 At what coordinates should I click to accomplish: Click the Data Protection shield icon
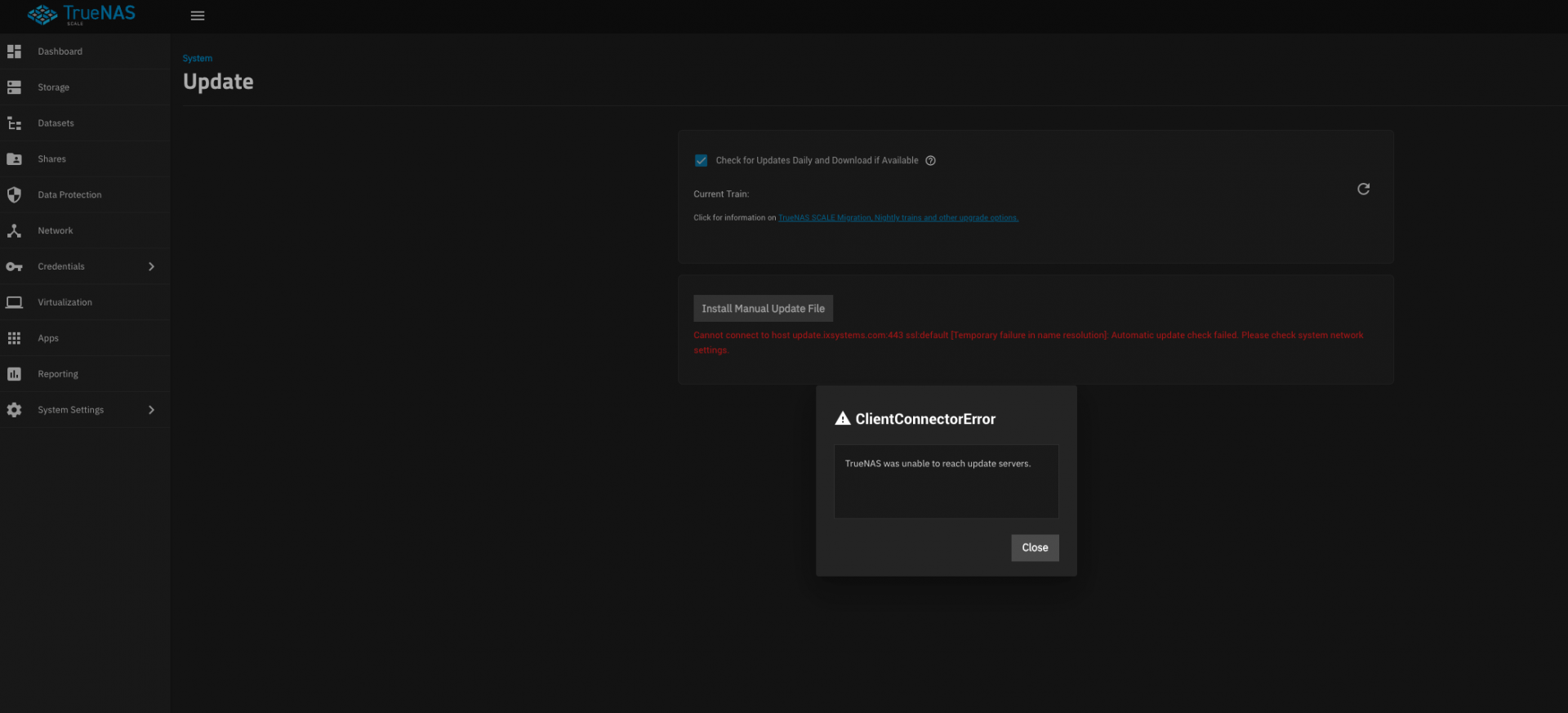tap(14, 195)
